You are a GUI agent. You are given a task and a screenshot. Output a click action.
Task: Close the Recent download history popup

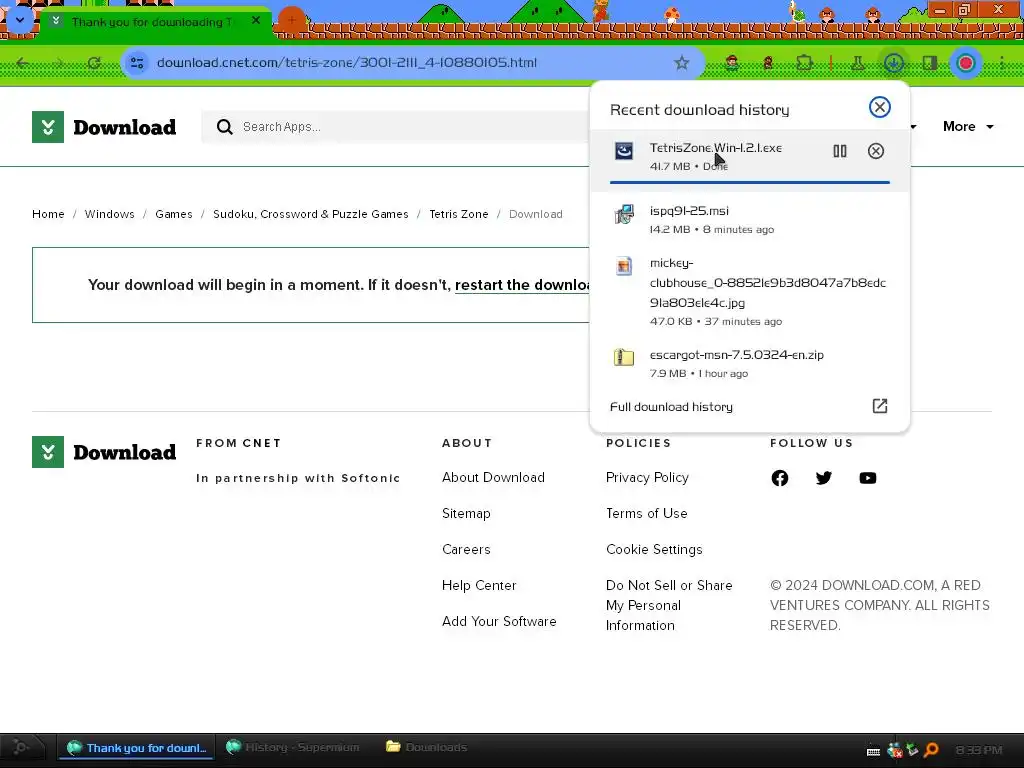[880, 107]
